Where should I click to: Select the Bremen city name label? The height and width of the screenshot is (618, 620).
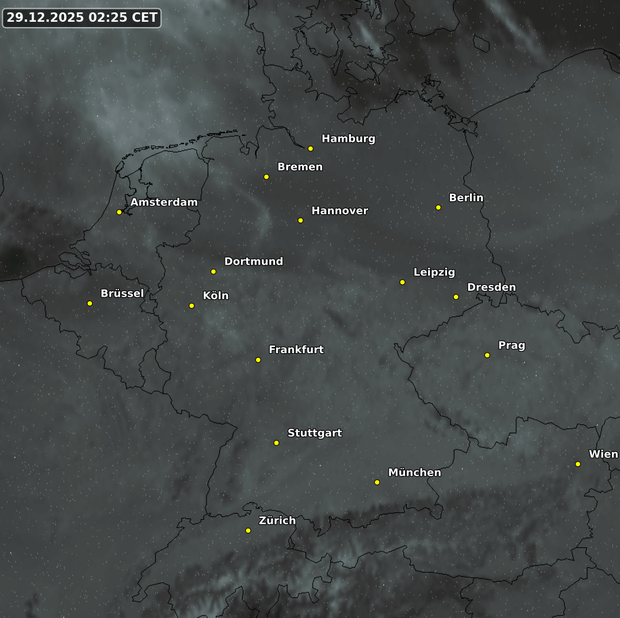[x=300, y=167]
